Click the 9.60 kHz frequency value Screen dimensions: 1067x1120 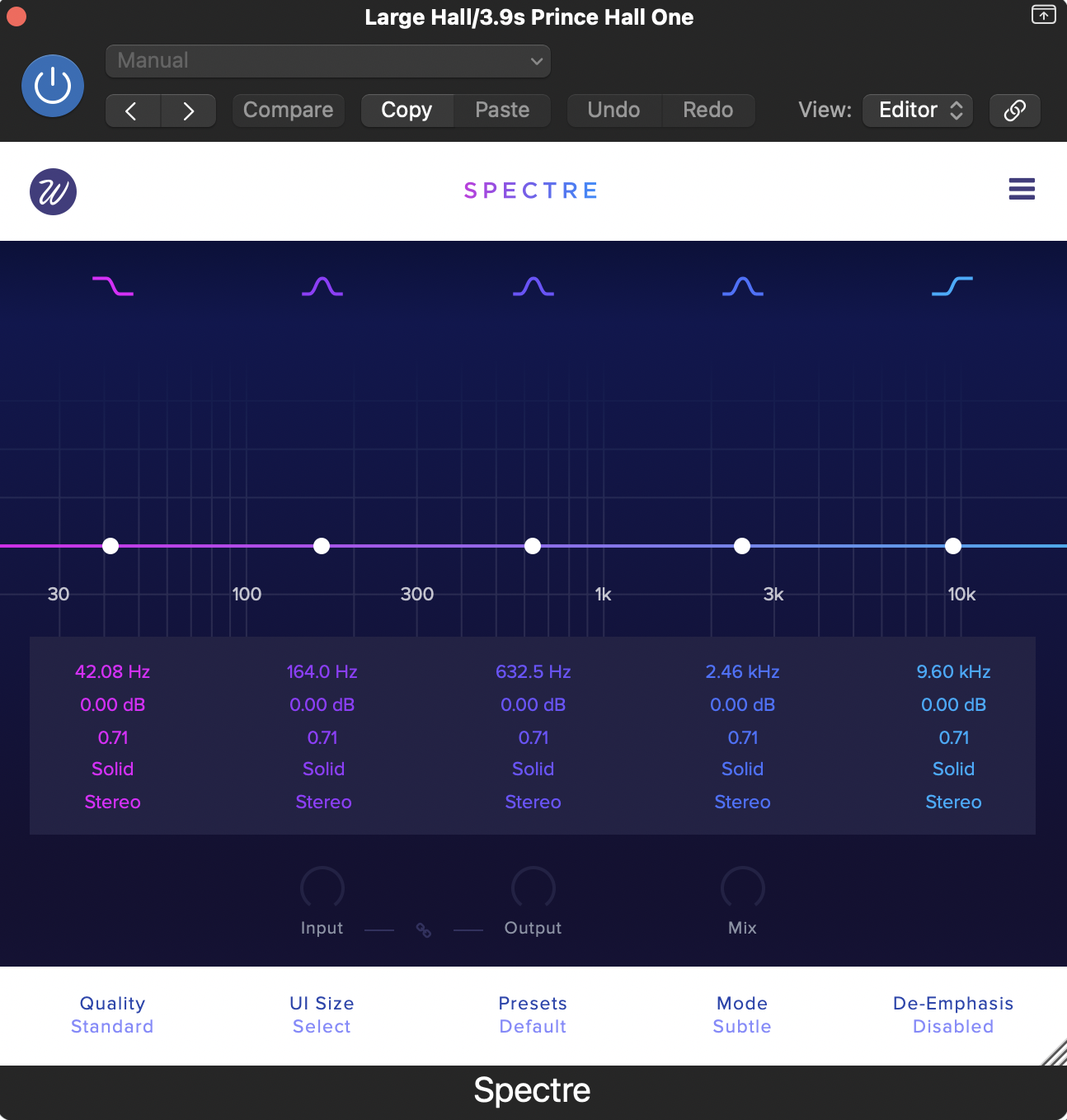tap(954, 672)
